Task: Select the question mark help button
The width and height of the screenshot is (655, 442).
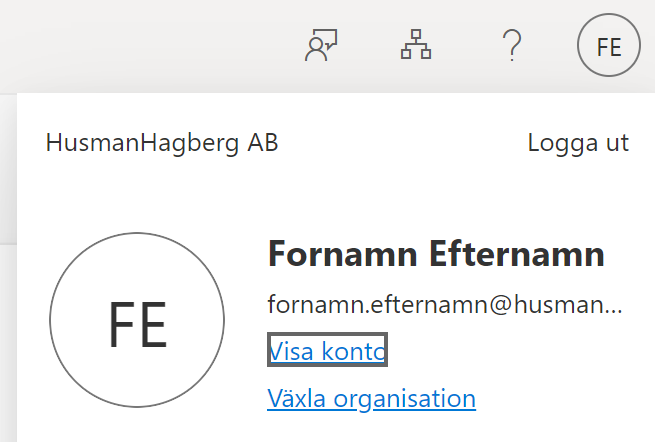Action: (x=511, y=45)
